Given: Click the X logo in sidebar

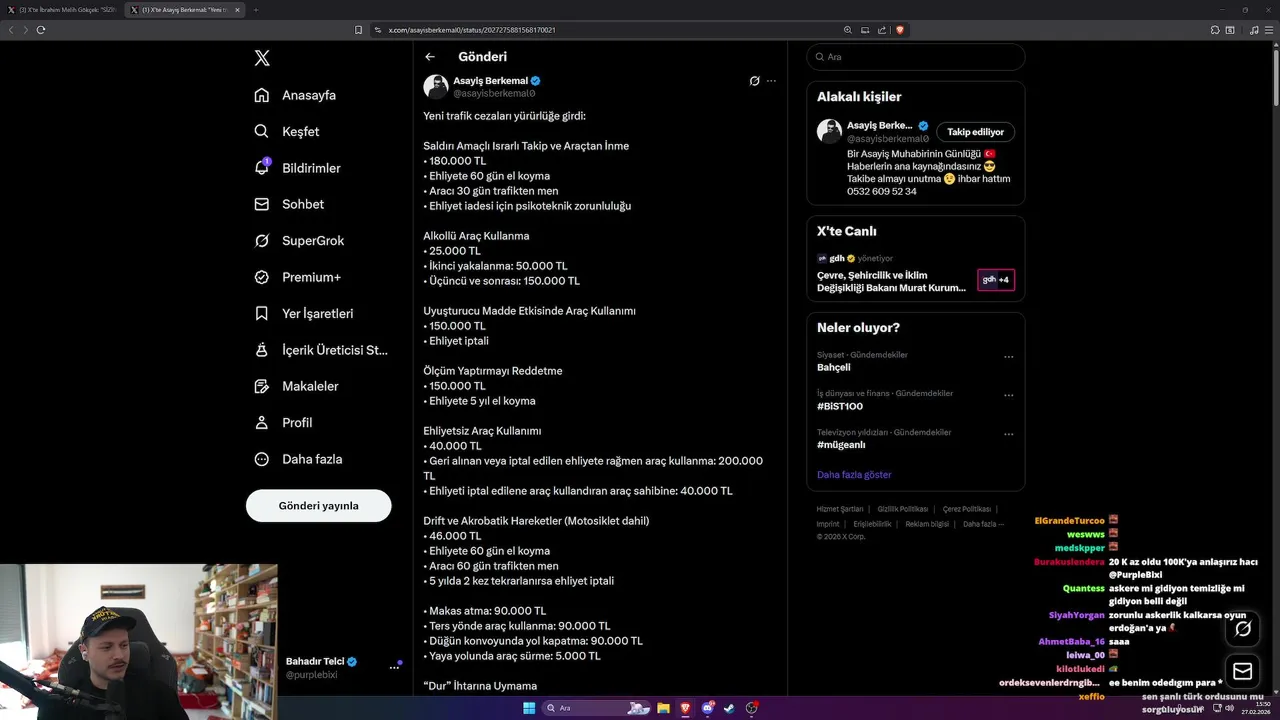Looking at the screenshot, I should [x=262, y=58].
